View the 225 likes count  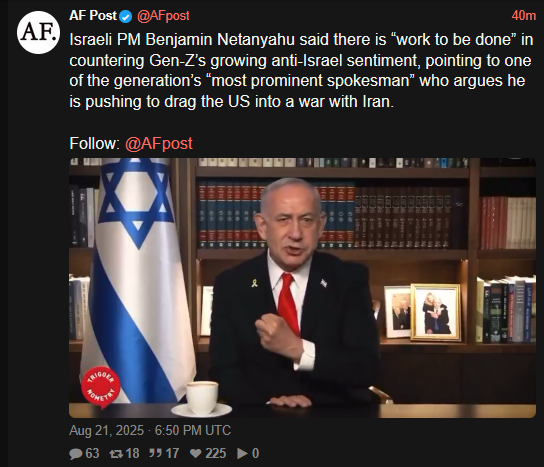pos(215,453)
